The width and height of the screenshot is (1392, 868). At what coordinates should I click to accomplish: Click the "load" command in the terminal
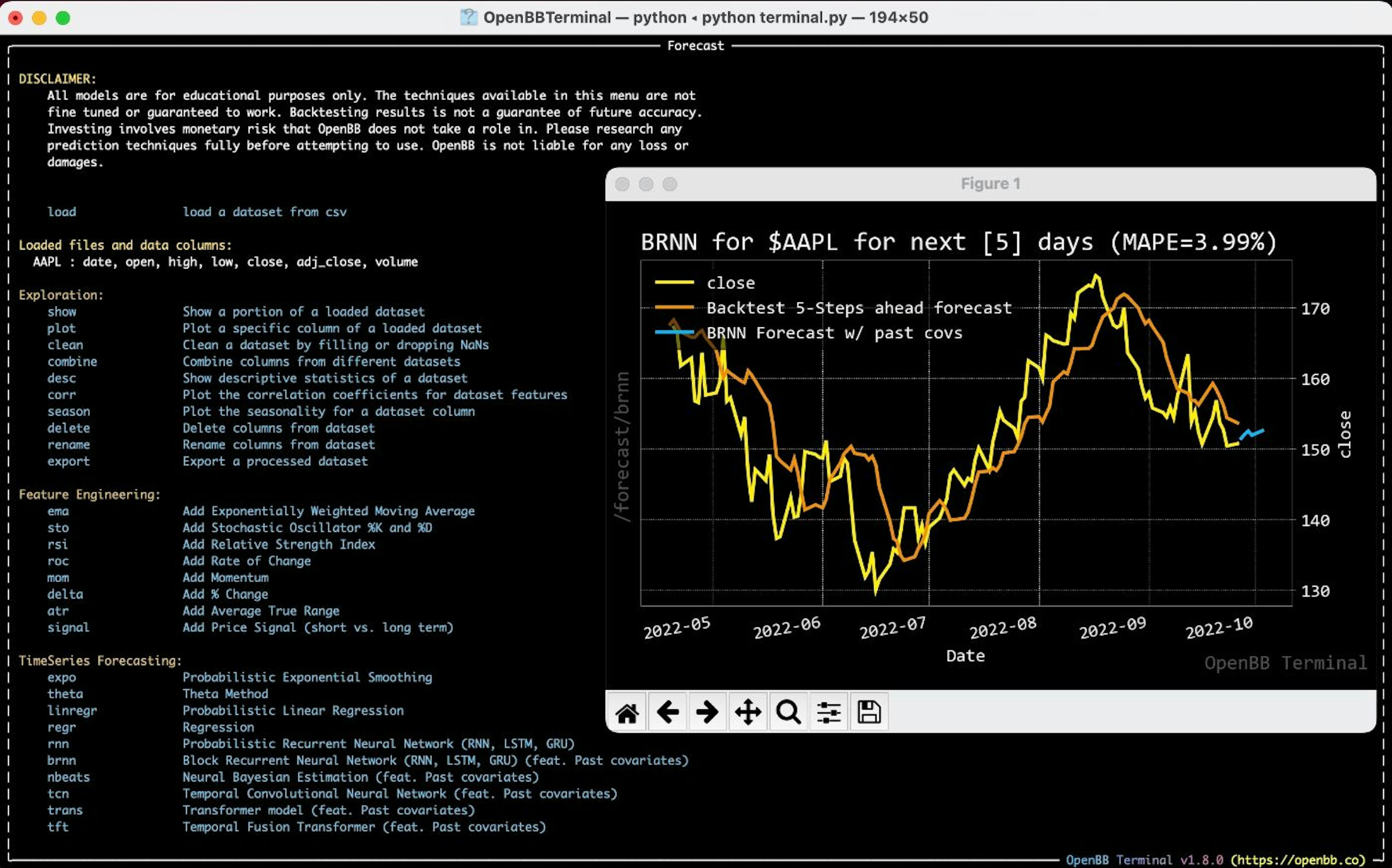(62, 212)
